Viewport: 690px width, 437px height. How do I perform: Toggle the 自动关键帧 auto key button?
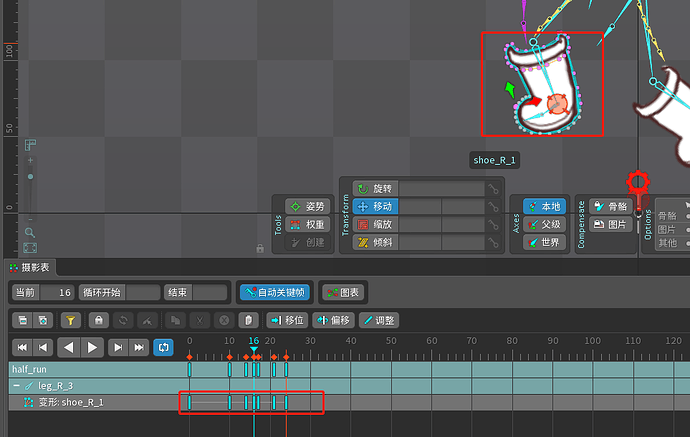coord(275,293)
